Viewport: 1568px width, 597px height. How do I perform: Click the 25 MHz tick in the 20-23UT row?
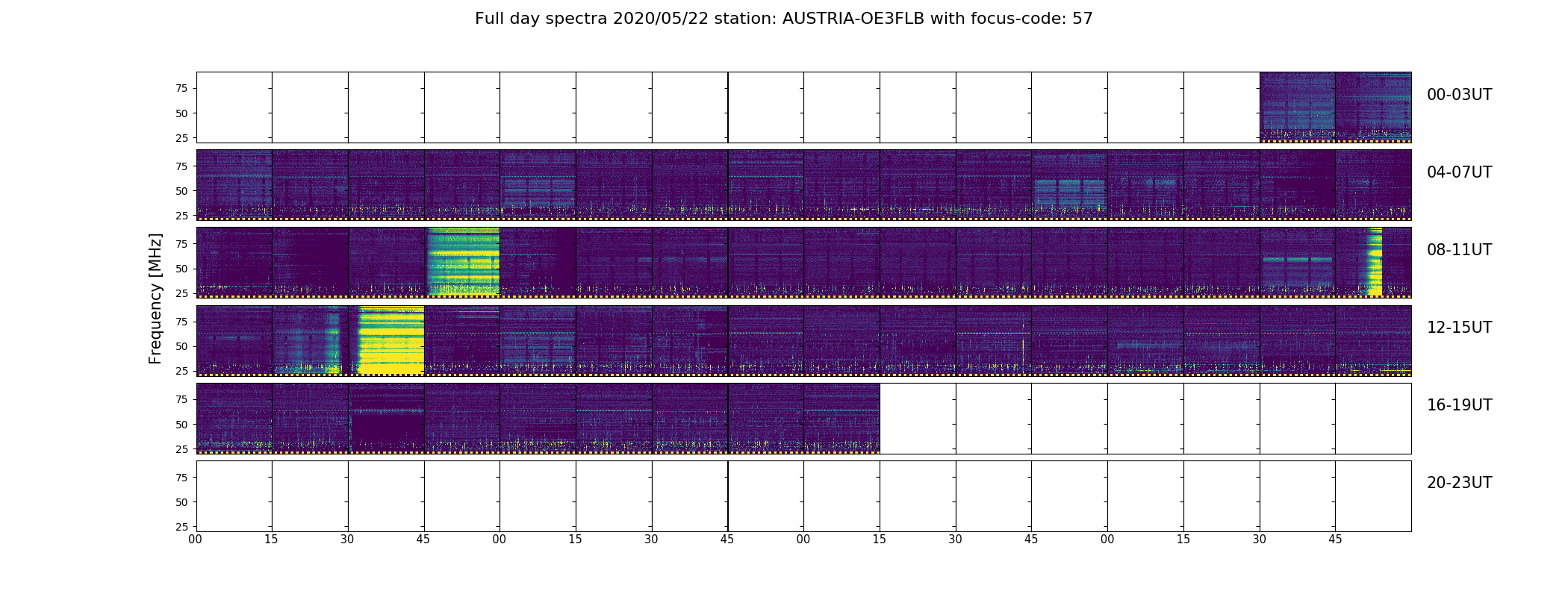pos(181,527)
